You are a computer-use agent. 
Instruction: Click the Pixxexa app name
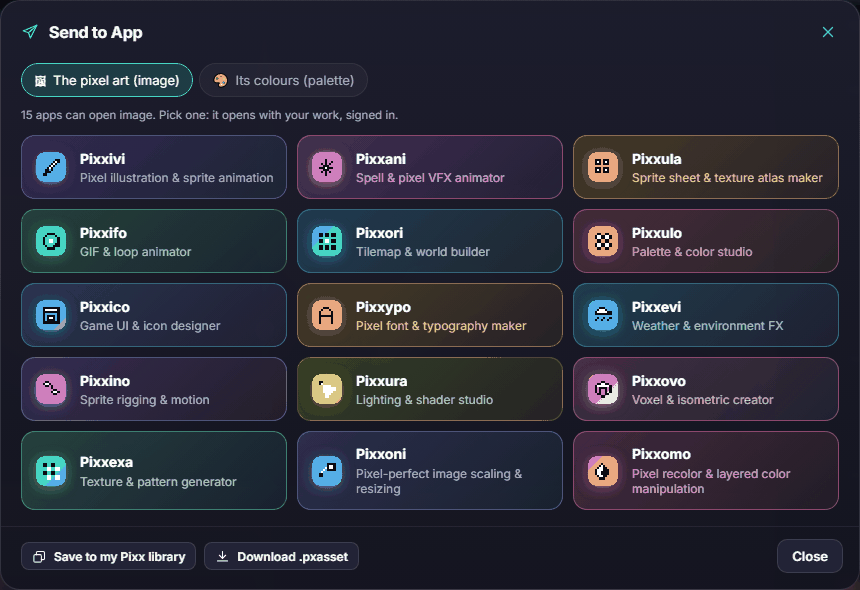coord(106,462)
